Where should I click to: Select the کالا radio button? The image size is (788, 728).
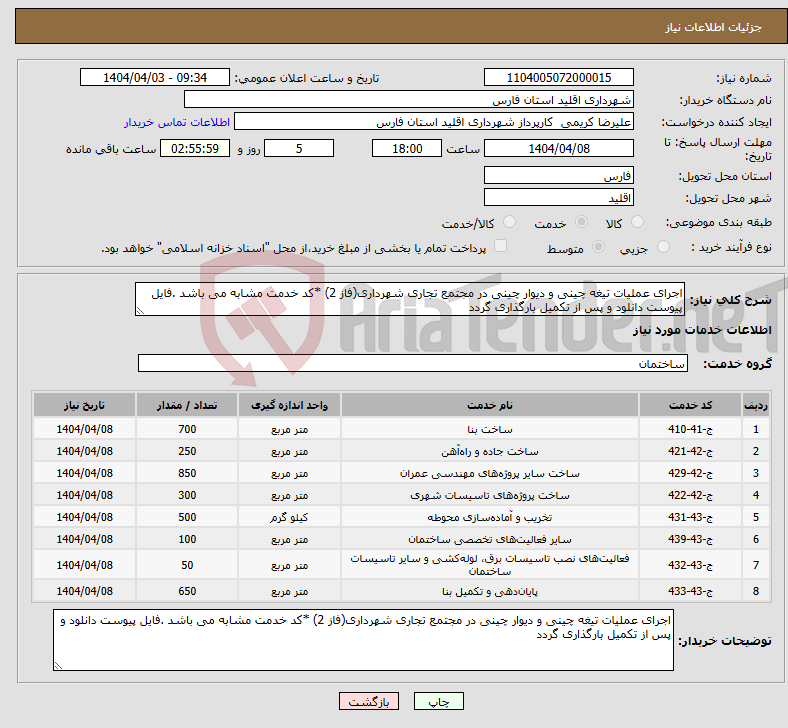637,222
